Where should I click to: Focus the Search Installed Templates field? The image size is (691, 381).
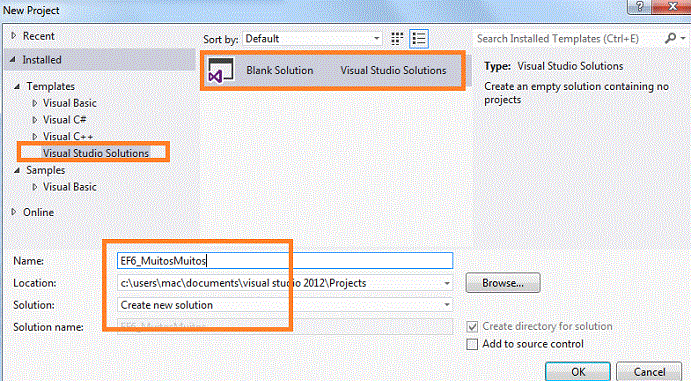pyautogui.click(x=568, y=39)
